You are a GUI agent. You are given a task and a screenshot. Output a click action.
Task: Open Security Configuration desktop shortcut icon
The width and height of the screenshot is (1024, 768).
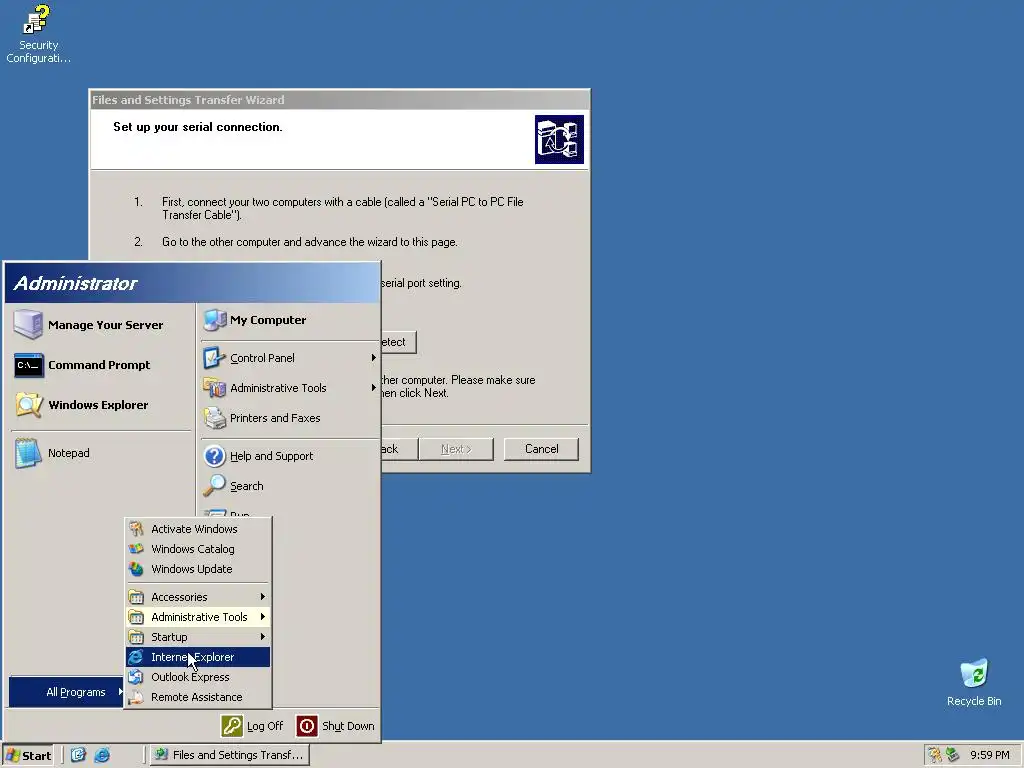pos(36,20)
